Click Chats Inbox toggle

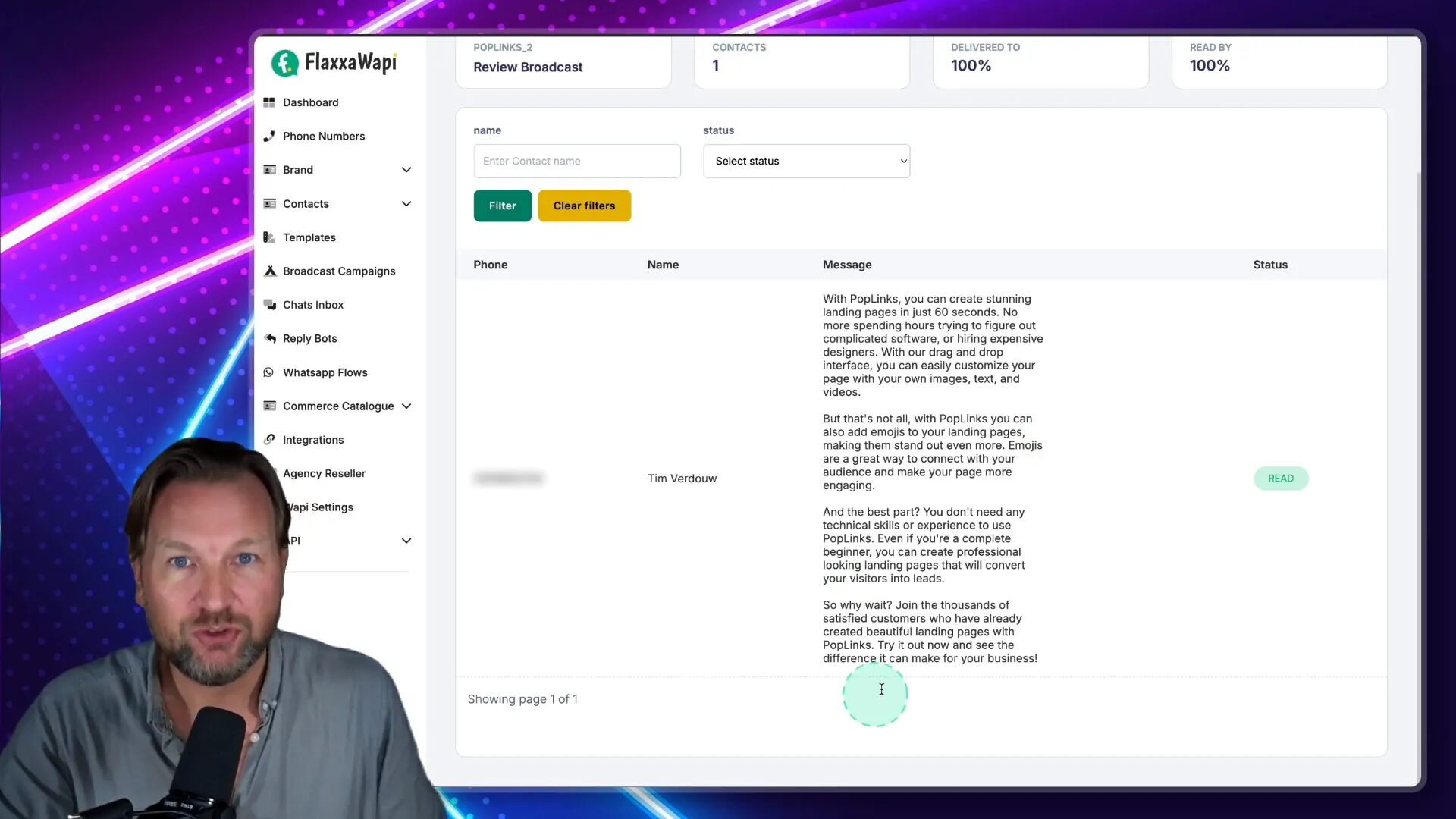click(x=313, y=304)
